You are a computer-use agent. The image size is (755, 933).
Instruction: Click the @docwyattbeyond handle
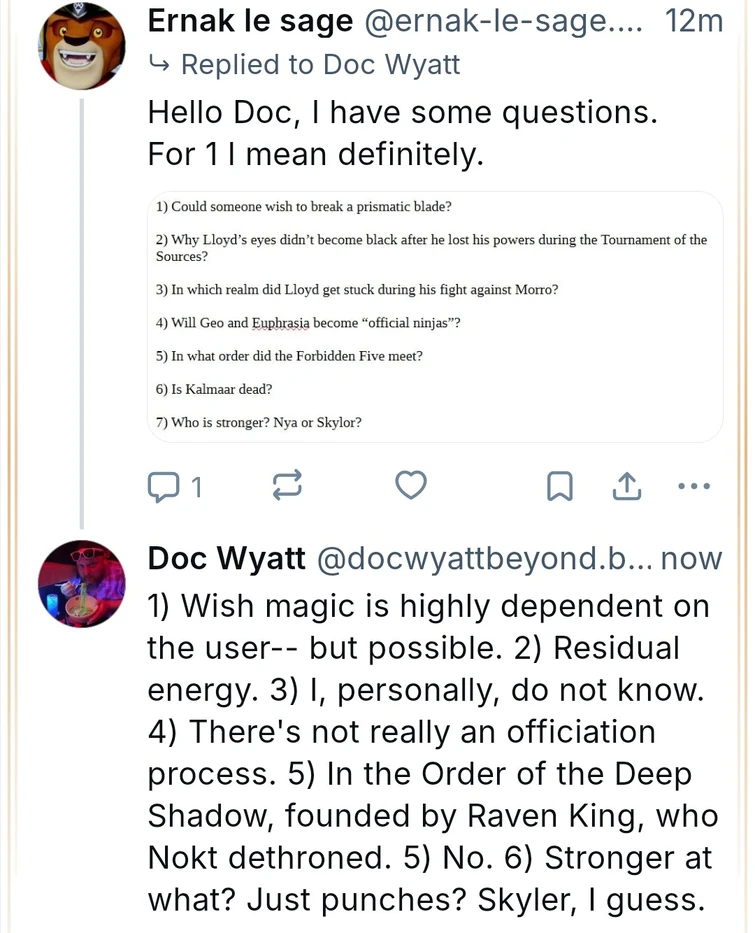(x=482, y=558)
